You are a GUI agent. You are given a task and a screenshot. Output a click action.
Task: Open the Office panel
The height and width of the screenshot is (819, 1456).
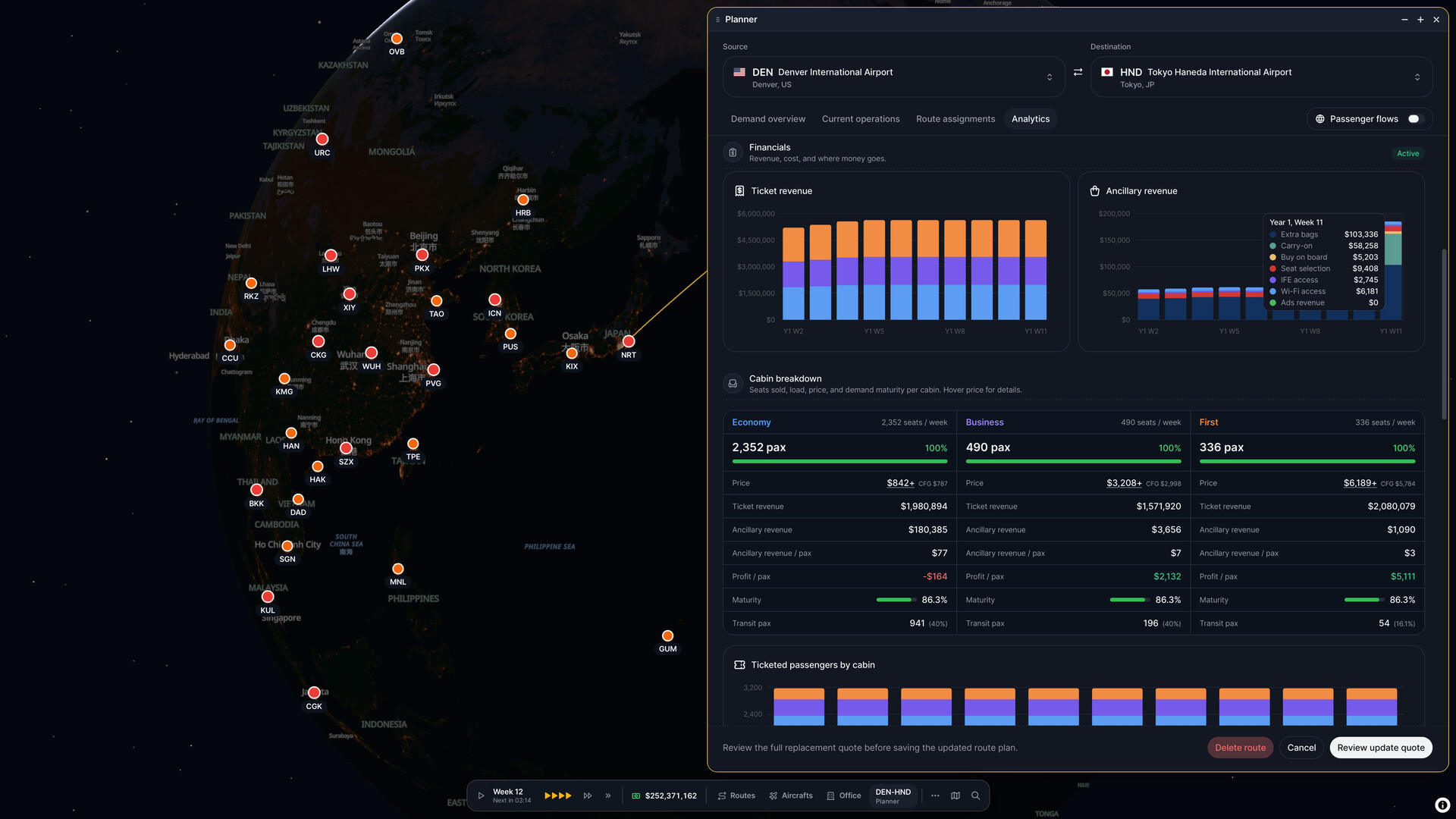[843, 795]
